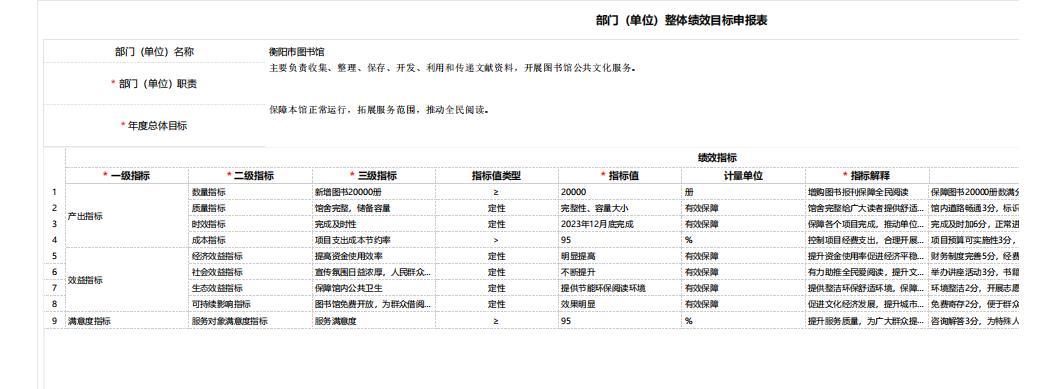Click the 产出指标 merged cell
Screen dimensions: 1055x389
126,216
